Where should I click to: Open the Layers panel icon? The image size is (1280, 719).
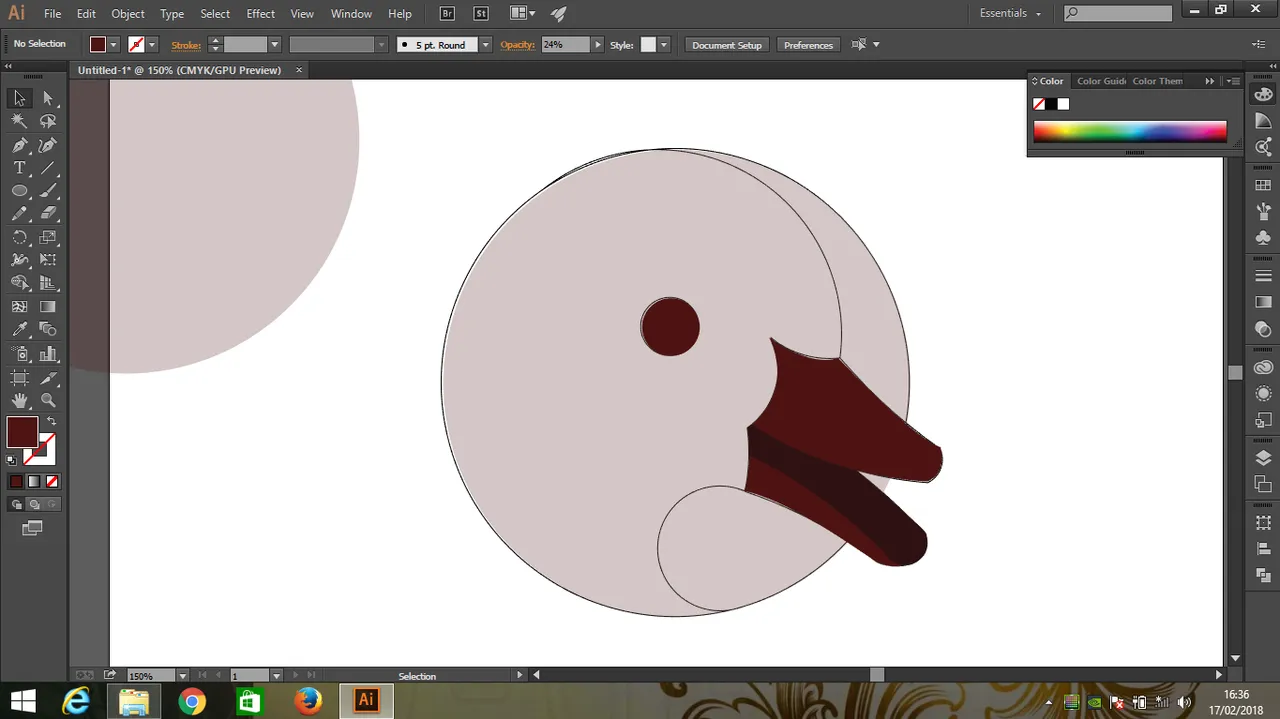(x=1263, y=458)
